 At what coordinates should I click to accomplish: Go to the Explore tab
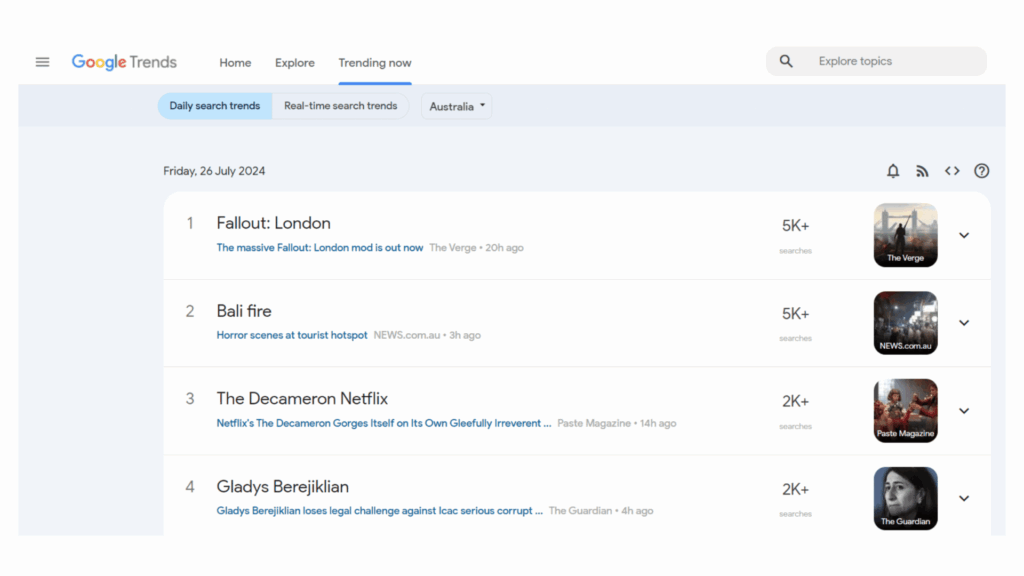(295, 63)
